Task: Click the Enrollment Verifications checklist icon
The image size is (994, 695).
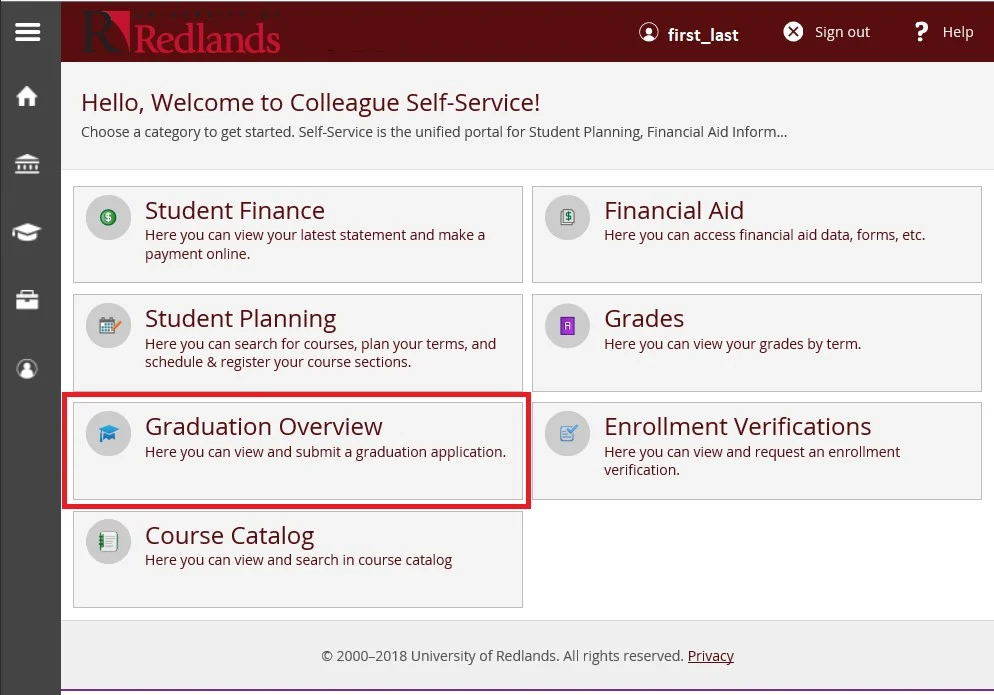Action: 567,433
